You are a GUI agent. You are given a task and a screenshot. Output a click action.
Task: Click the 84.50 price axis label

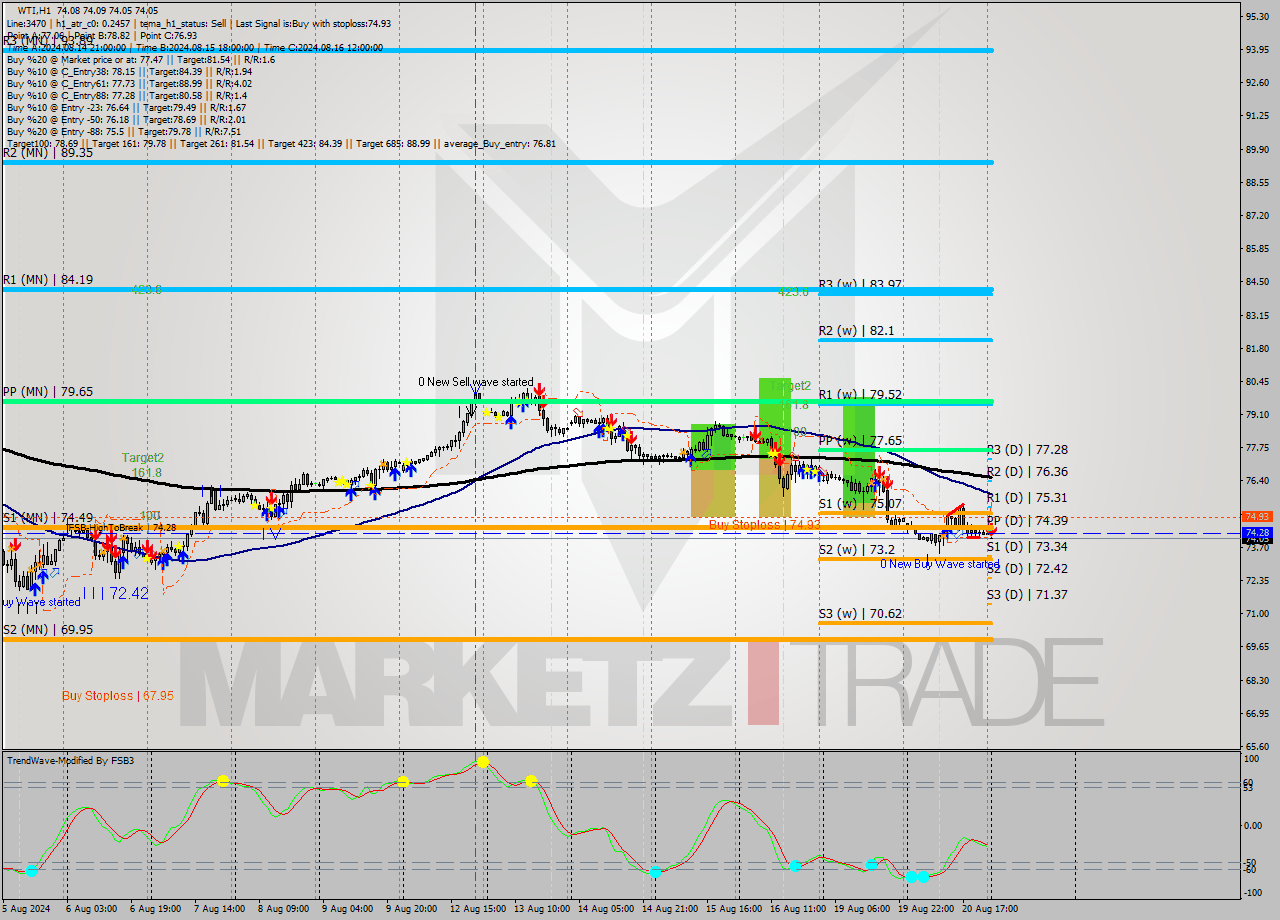click(x=1257, y=282)
